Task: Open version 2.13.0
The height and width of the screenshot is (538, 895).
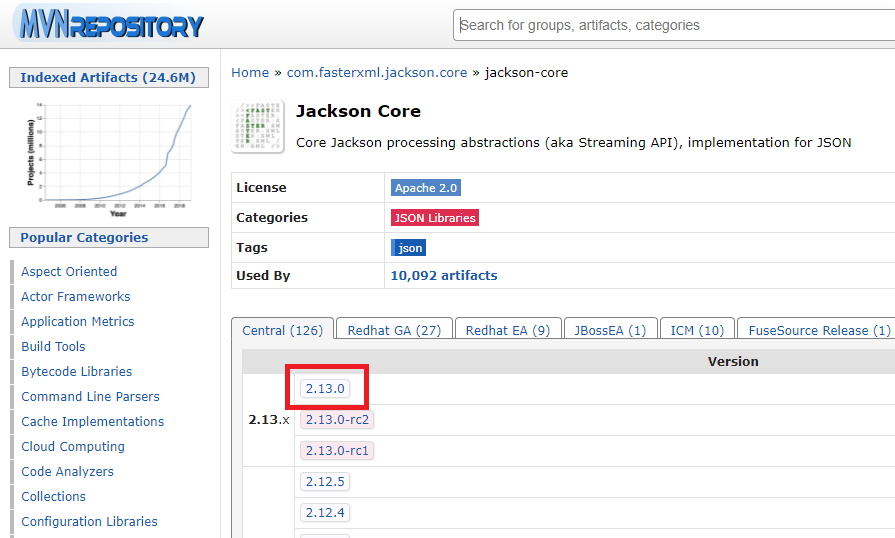Action: (325, 389)
